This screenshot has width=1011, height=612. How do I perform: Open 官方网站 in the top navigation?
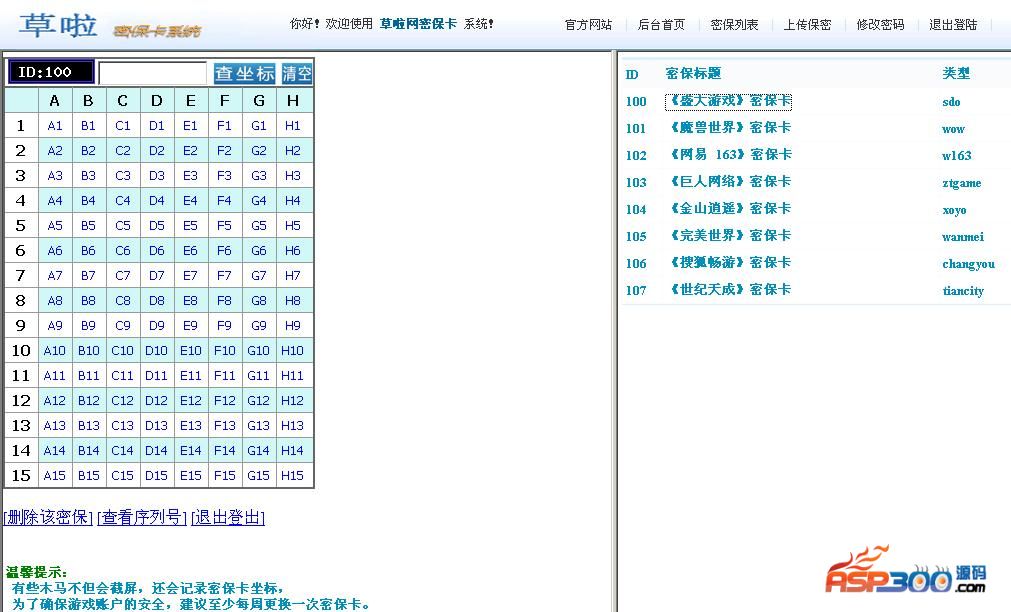point(588,25)
